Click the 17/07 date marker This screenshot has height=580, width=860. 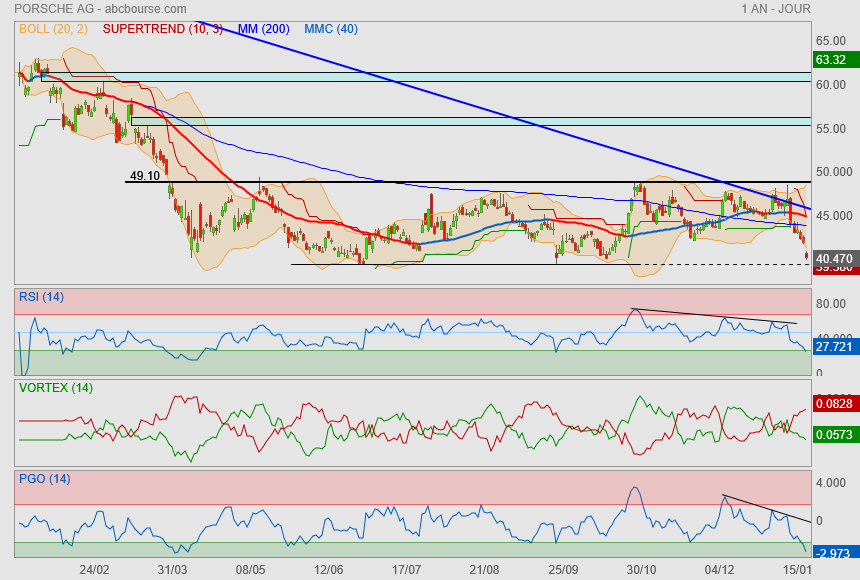point(405,570)
